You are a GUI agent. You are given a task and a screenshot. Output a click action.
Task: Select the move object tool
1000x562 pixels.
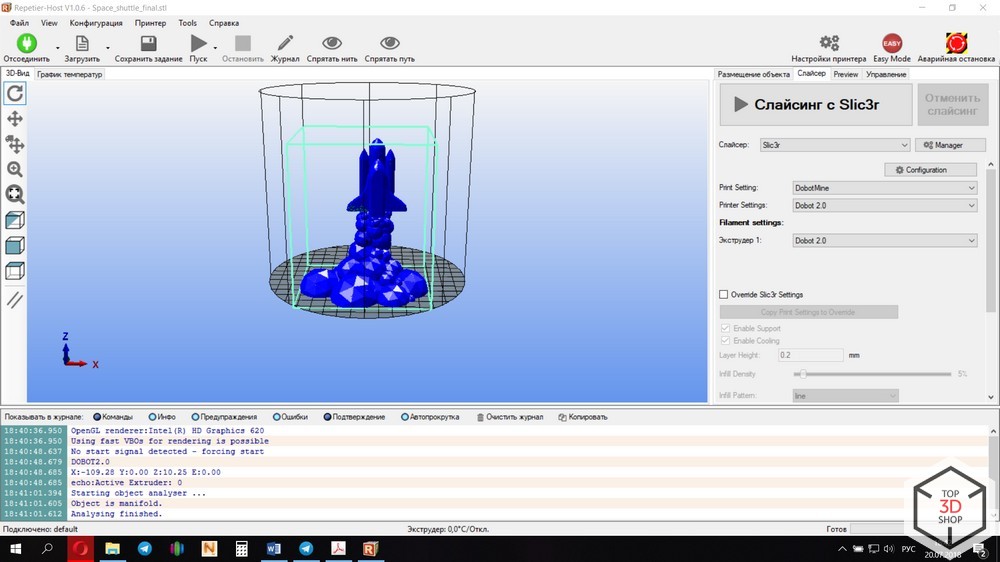15,144
